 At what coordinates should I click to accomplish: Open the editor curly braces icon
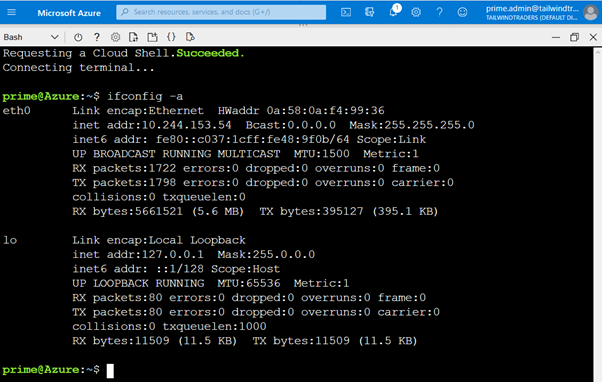click(171, 37)
